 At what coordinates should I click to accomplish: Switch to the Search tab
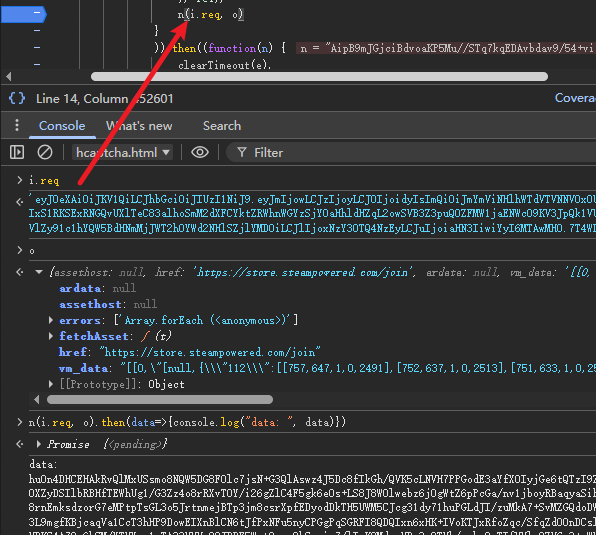point(222,126)
